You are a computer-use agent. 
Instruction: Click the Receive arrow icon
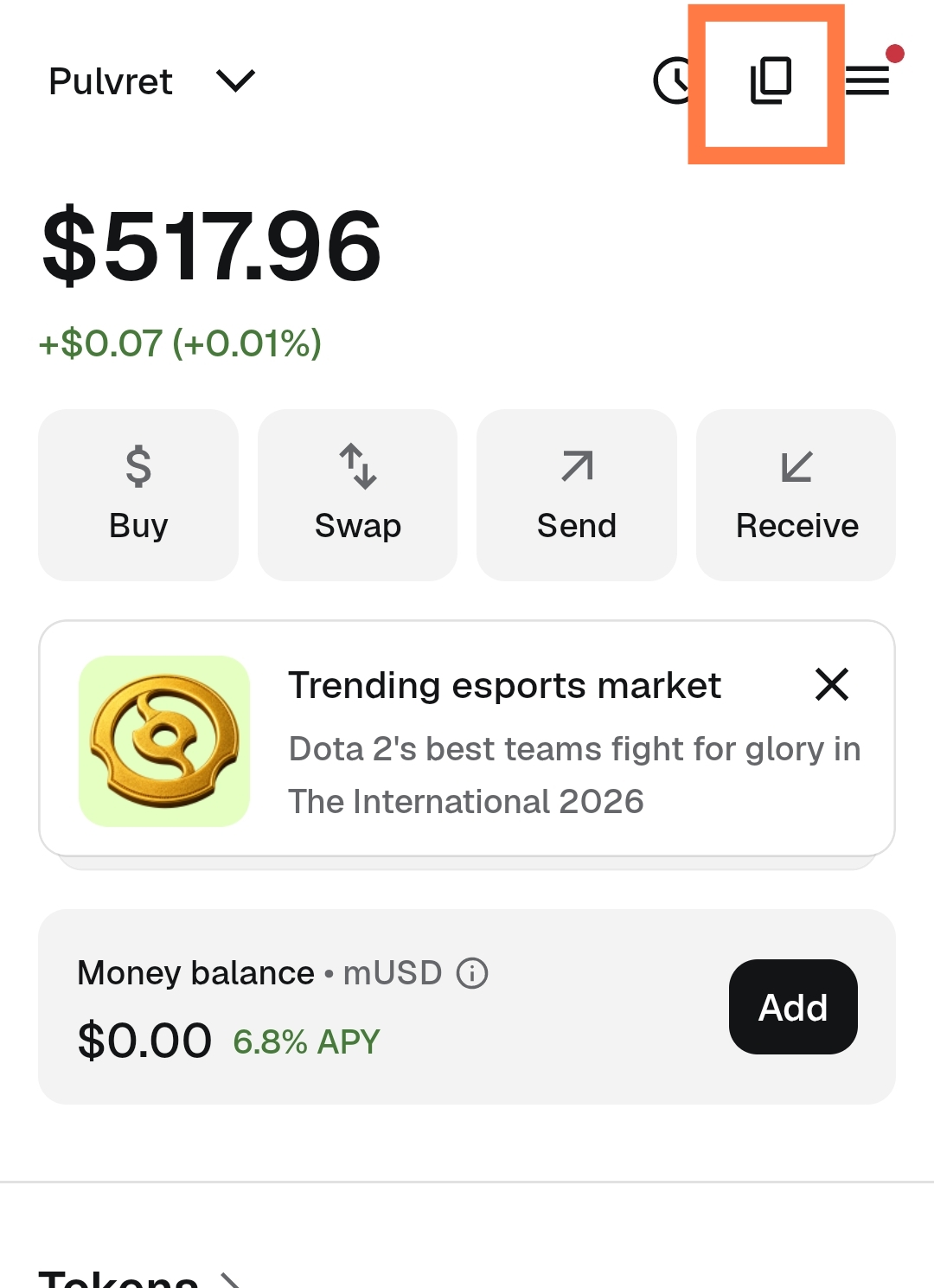point(796,466)
